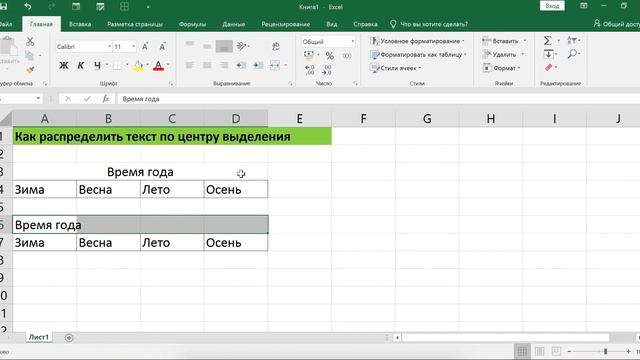Viewport: 640px width, 360px height.
Task: Undo the last action
Action: tap(27, 7)
